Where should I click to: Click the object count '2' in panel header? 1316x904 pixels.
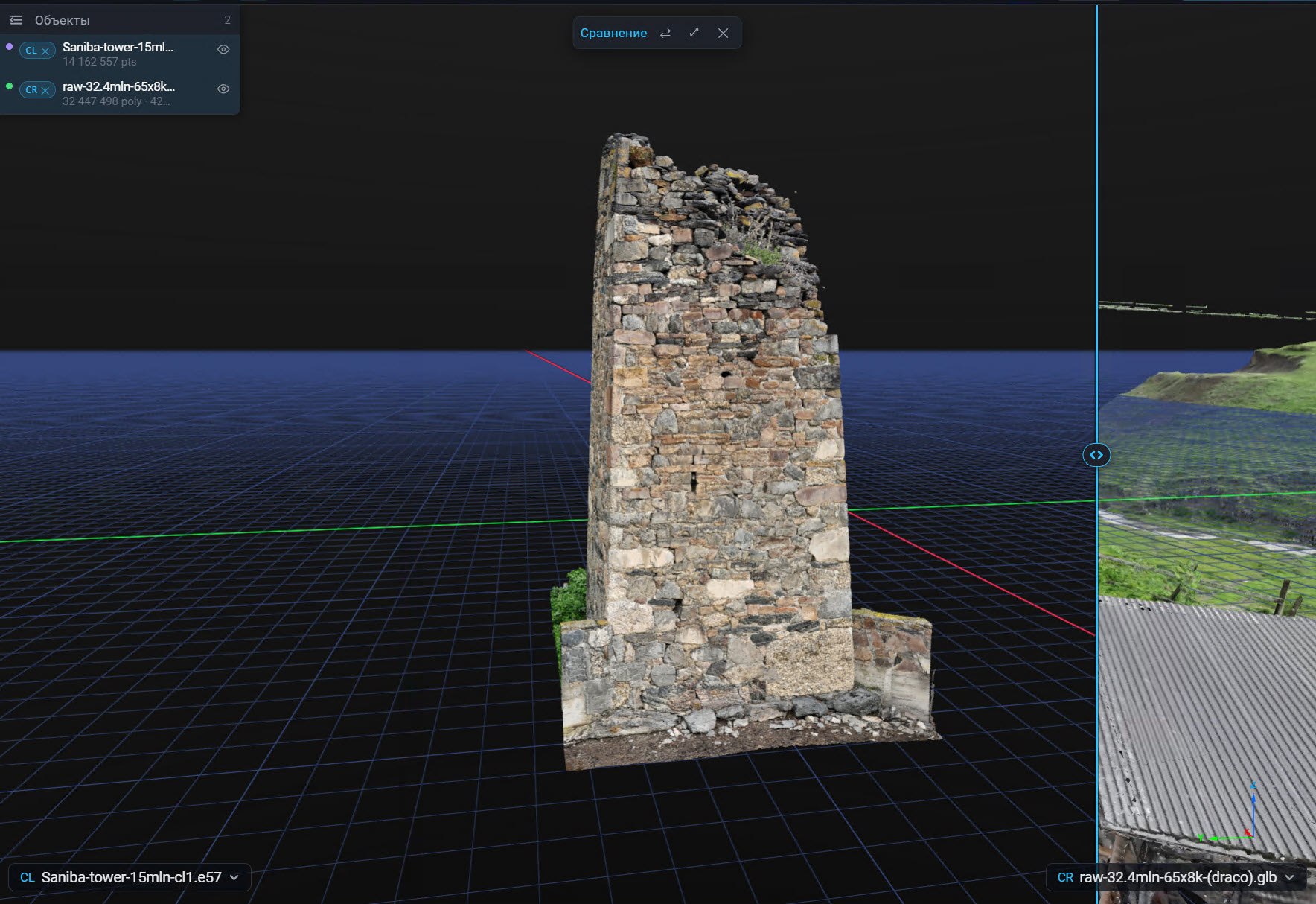[x=227, y=20]
